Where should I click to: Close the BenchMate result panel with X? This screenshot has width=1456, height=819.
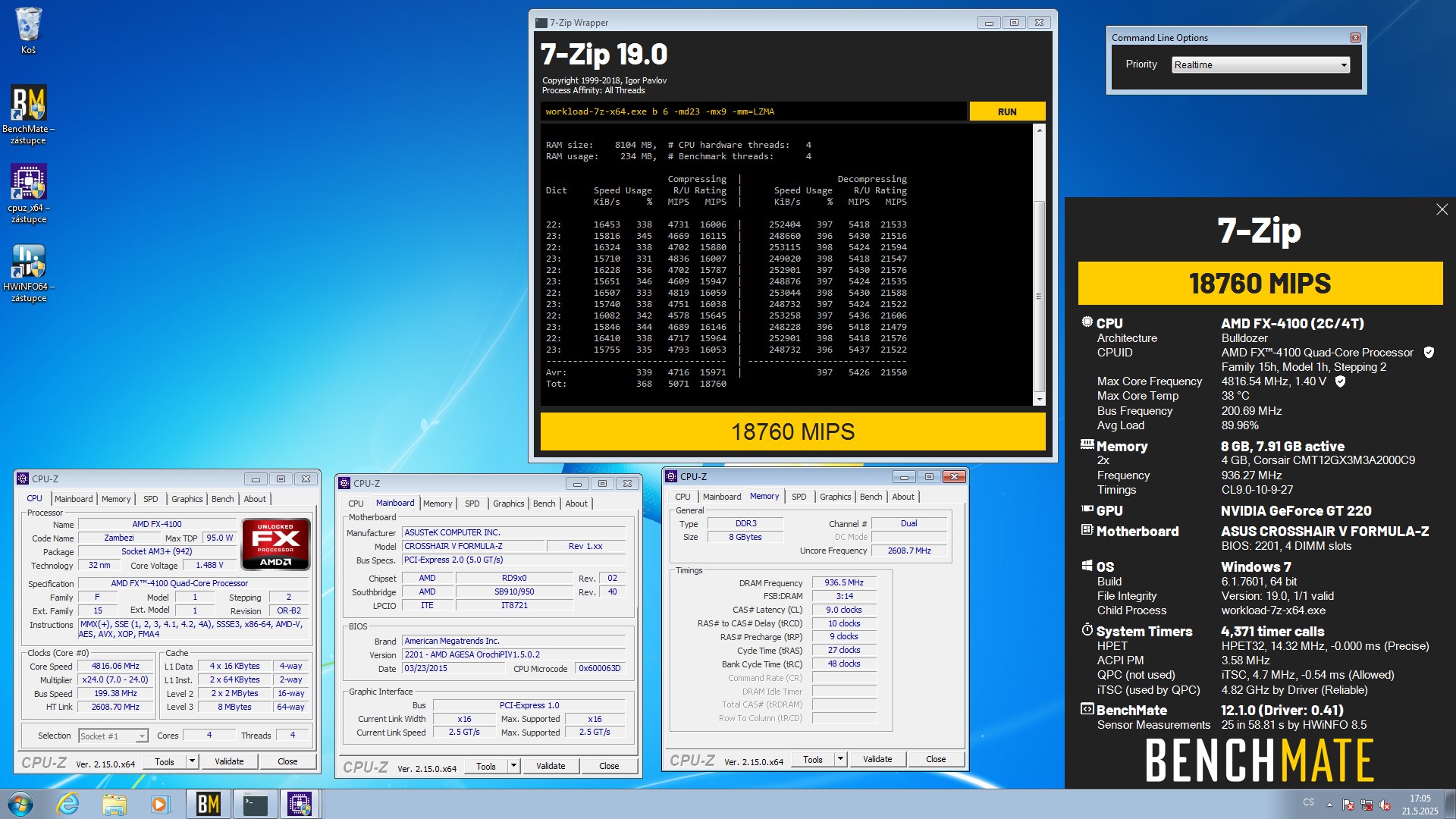[1442, 209]
